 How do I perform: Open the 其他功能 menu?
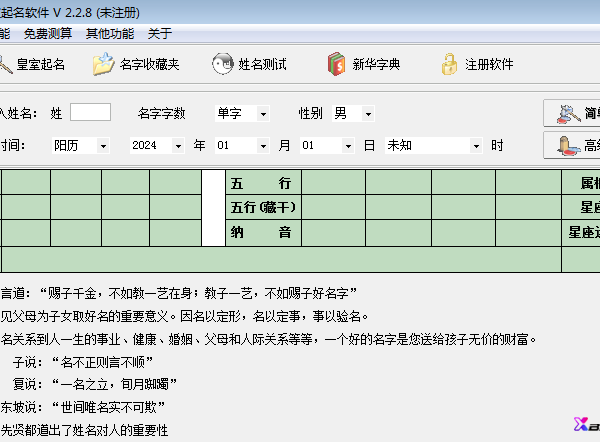pyautogui.click(x=110, y=33)
